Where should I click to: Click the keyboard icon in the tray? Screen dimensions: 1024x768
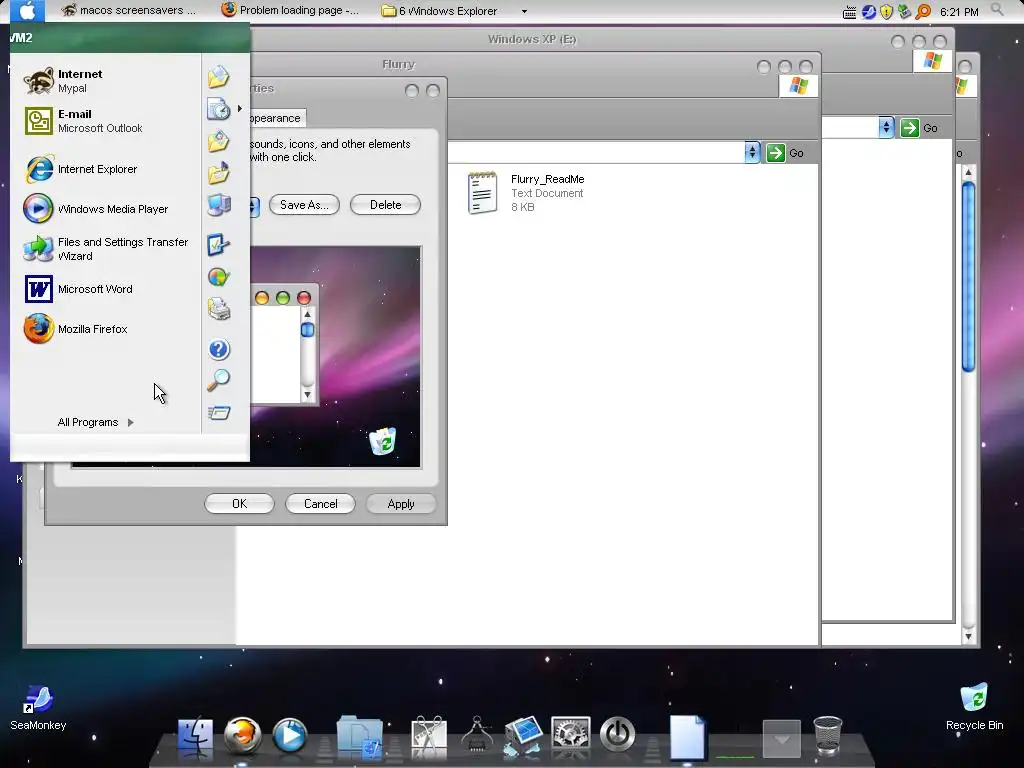(x=849, y=12)
